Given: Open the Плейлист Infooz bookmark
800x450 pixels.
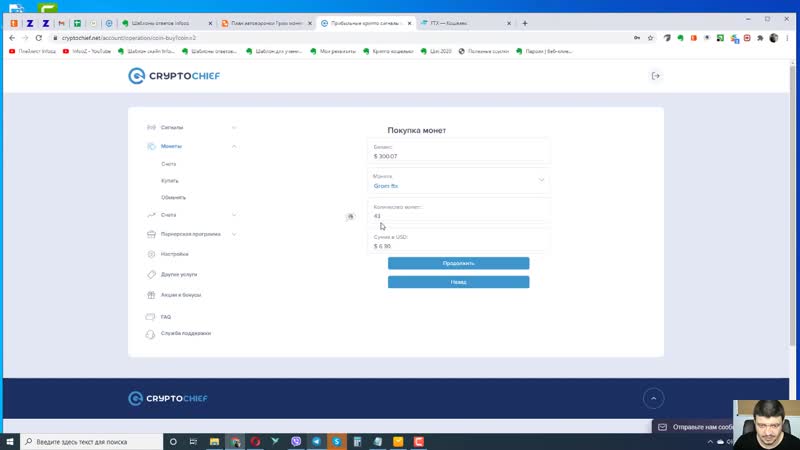Looking at the screenshot, I should (x=32, y=52).
